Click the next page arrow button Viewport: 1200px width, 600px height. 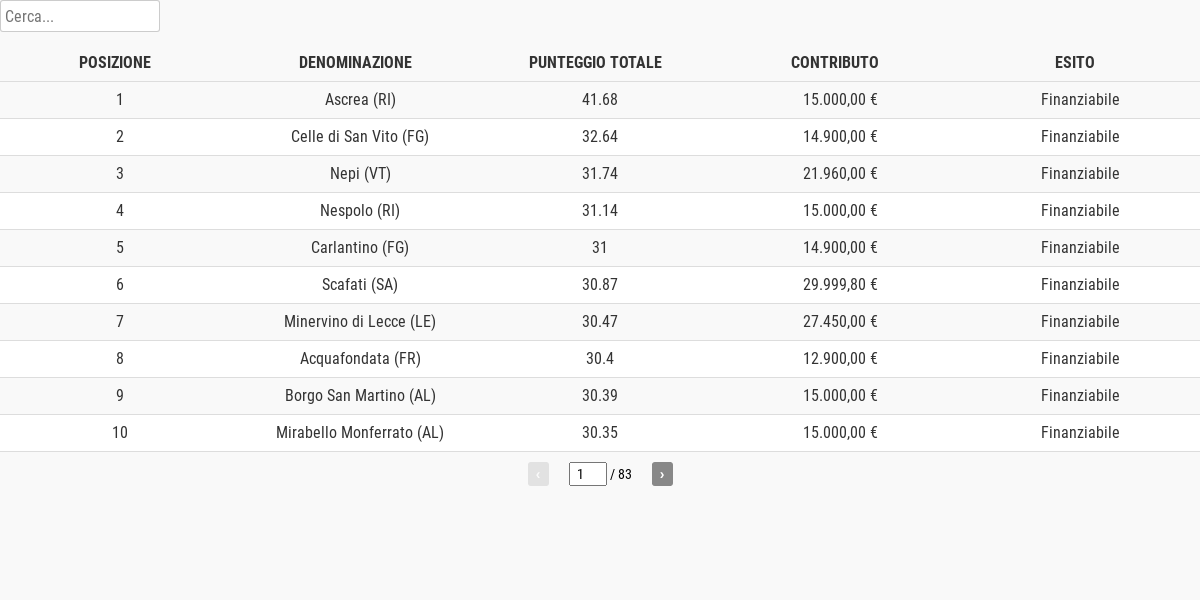pyautogui.click(x=662, y=474)
